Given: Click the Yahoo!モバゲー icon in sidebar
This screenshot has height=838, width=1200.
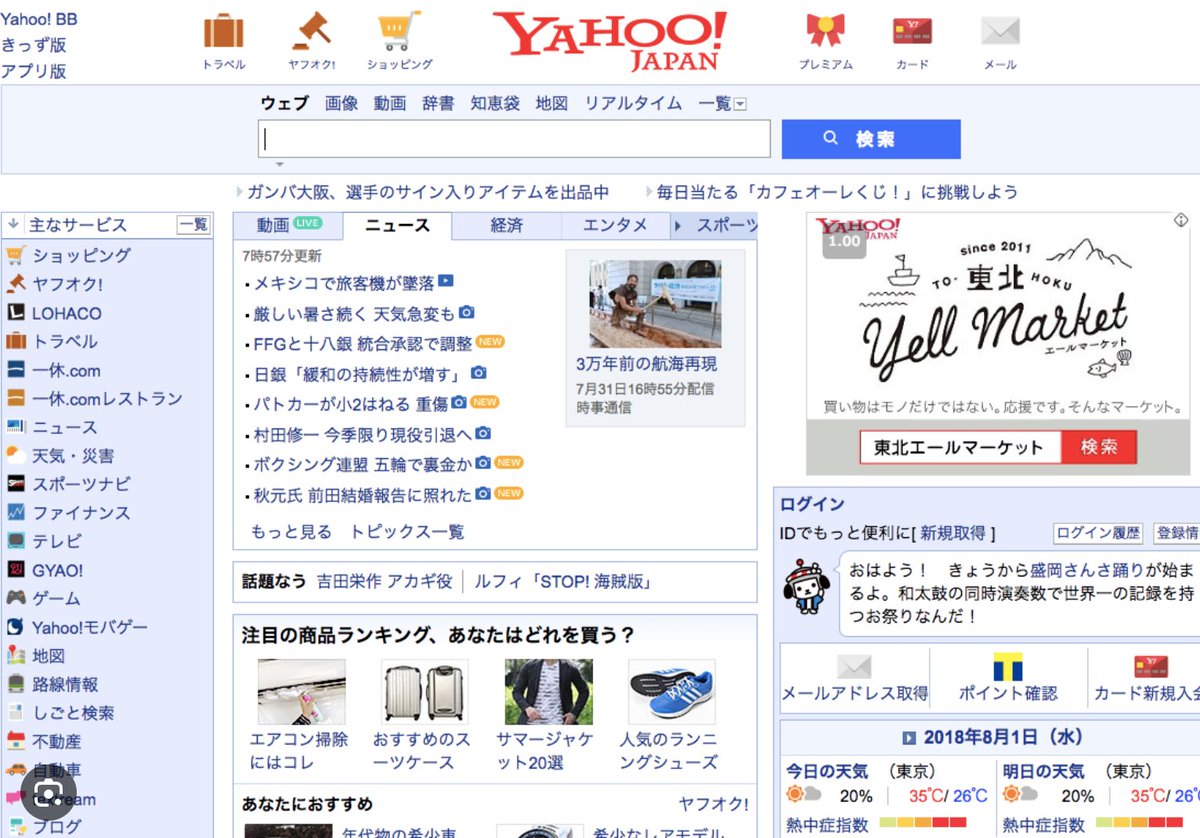Looking at the screenshot, I should tap(15, 627).
